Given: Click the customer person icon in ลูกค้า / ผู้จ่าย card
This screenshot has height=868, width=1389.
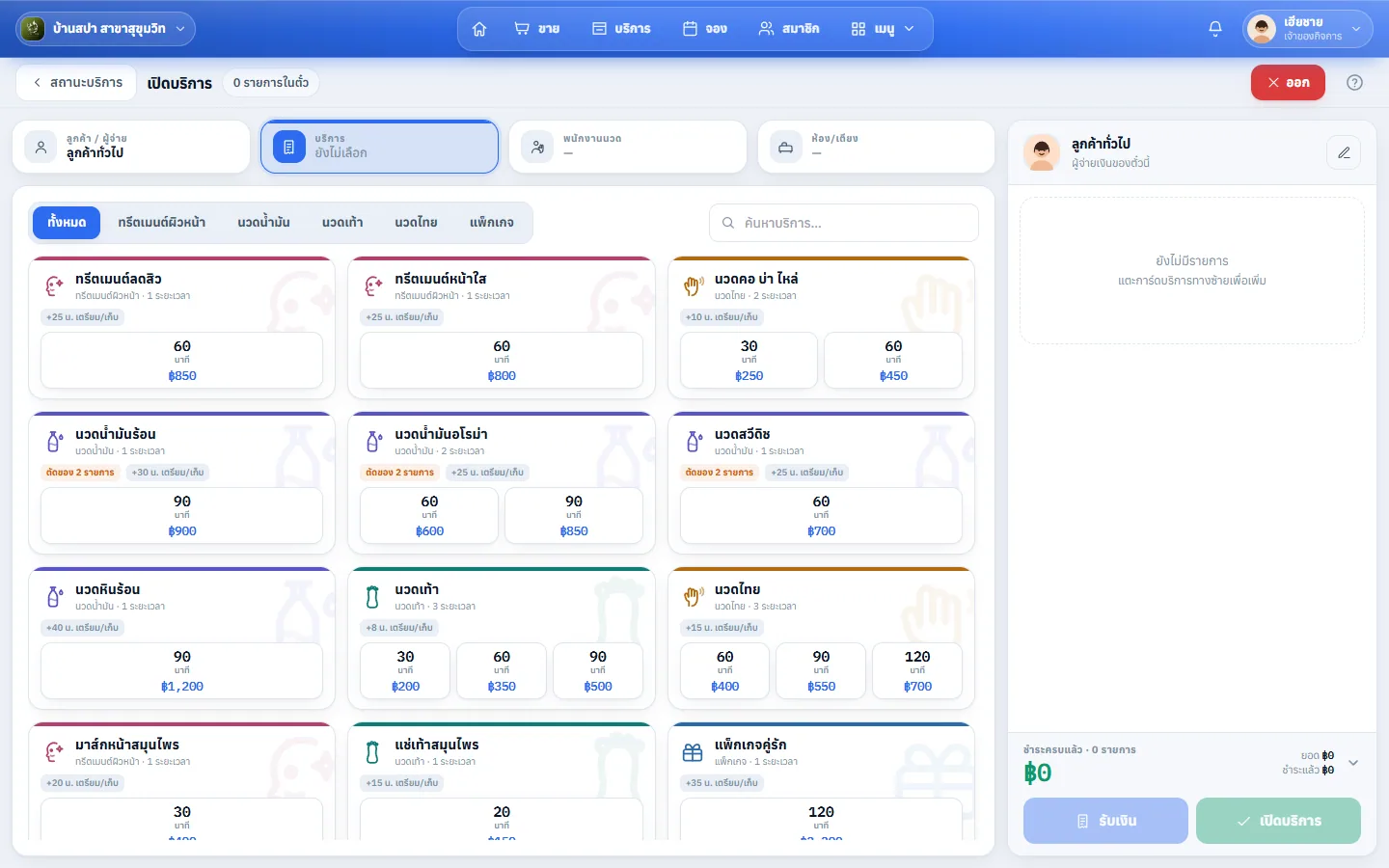Looking at the screenshot, I should click(41, 148).
